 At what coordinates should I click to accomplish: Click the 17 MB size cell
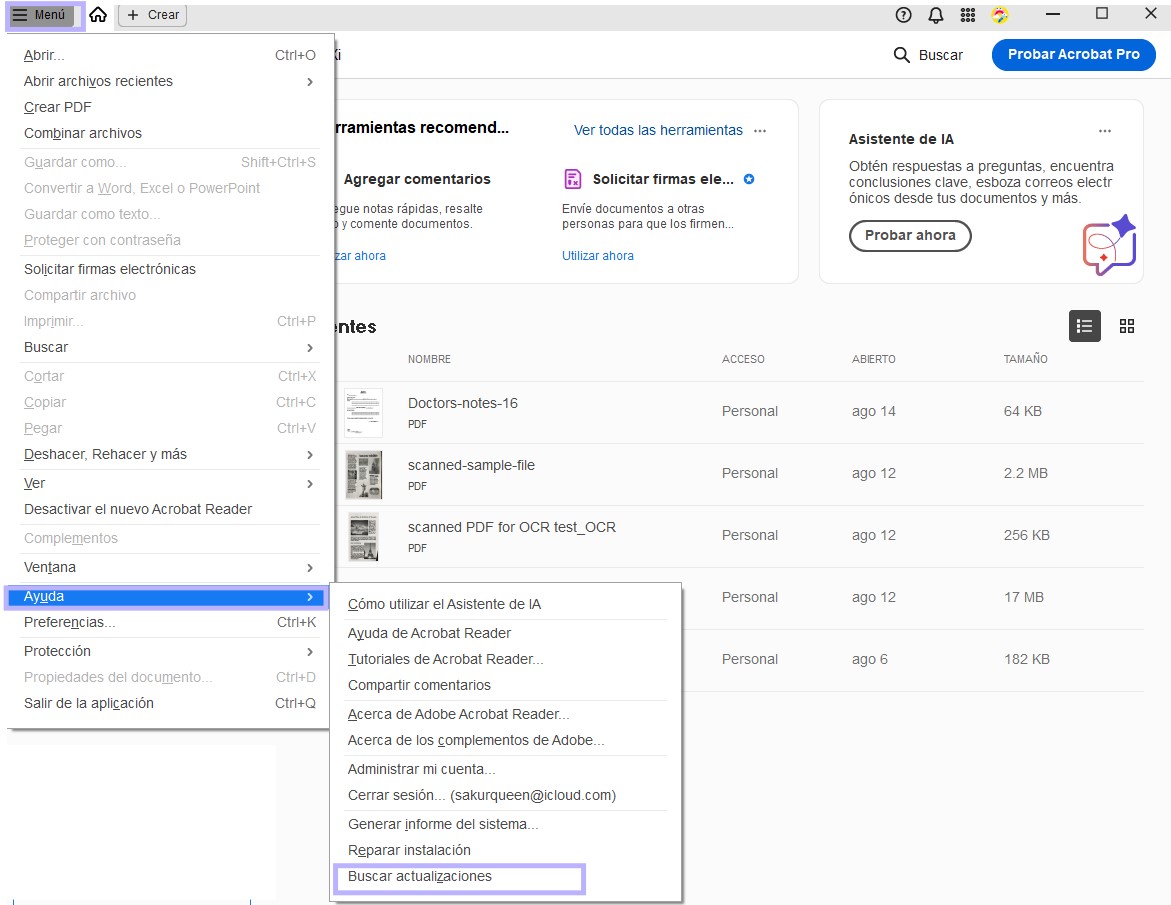(x=1024, y=597)
